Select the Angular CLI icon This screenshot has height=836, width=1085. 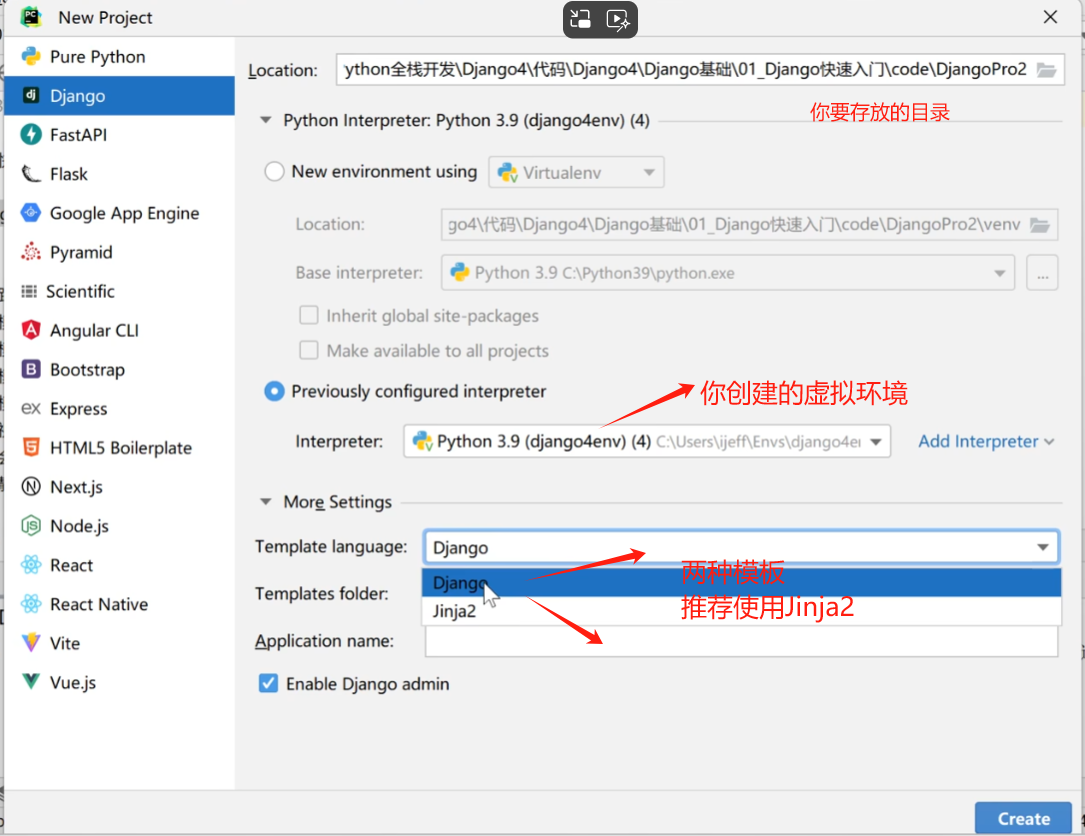click(31, 331)
